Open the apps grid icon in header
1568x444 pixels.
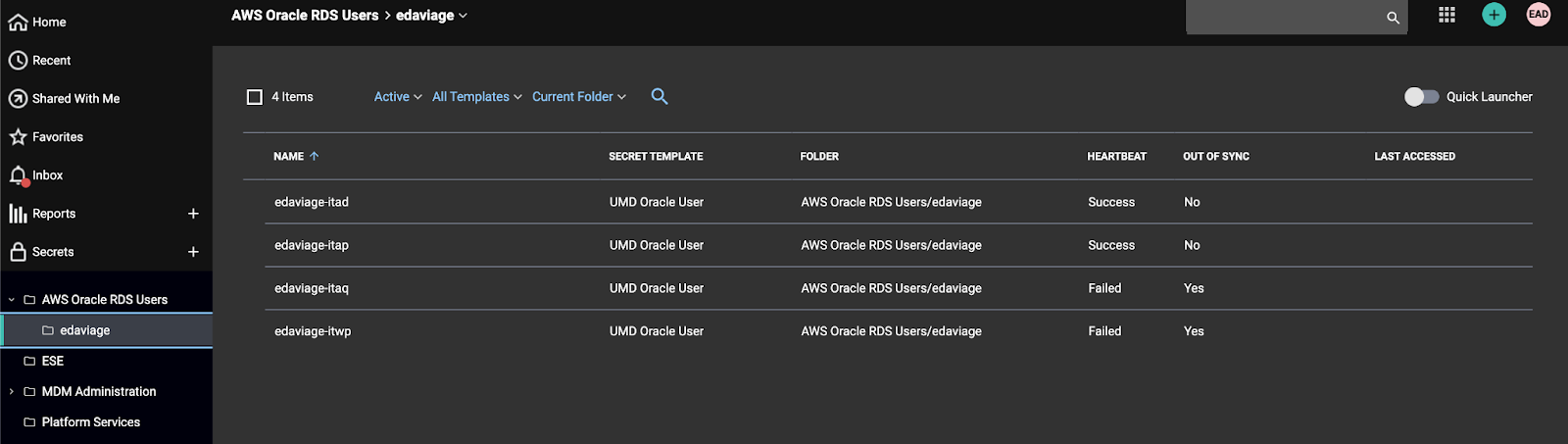click(x=1446, y=15)
